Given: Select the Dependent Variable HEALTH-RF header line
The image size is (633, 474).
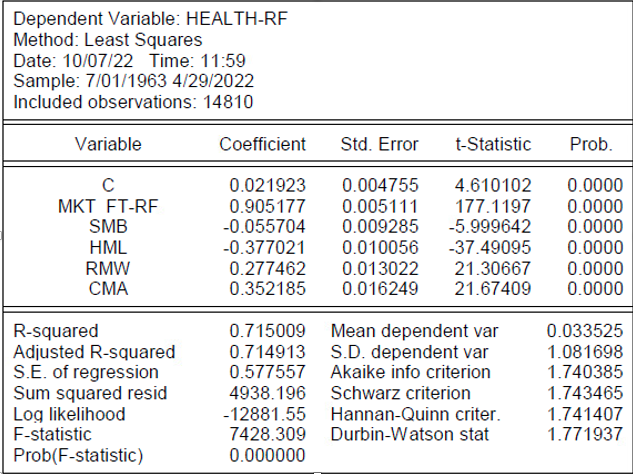Looking at the screenshot, I should click(x=150, y=19).
